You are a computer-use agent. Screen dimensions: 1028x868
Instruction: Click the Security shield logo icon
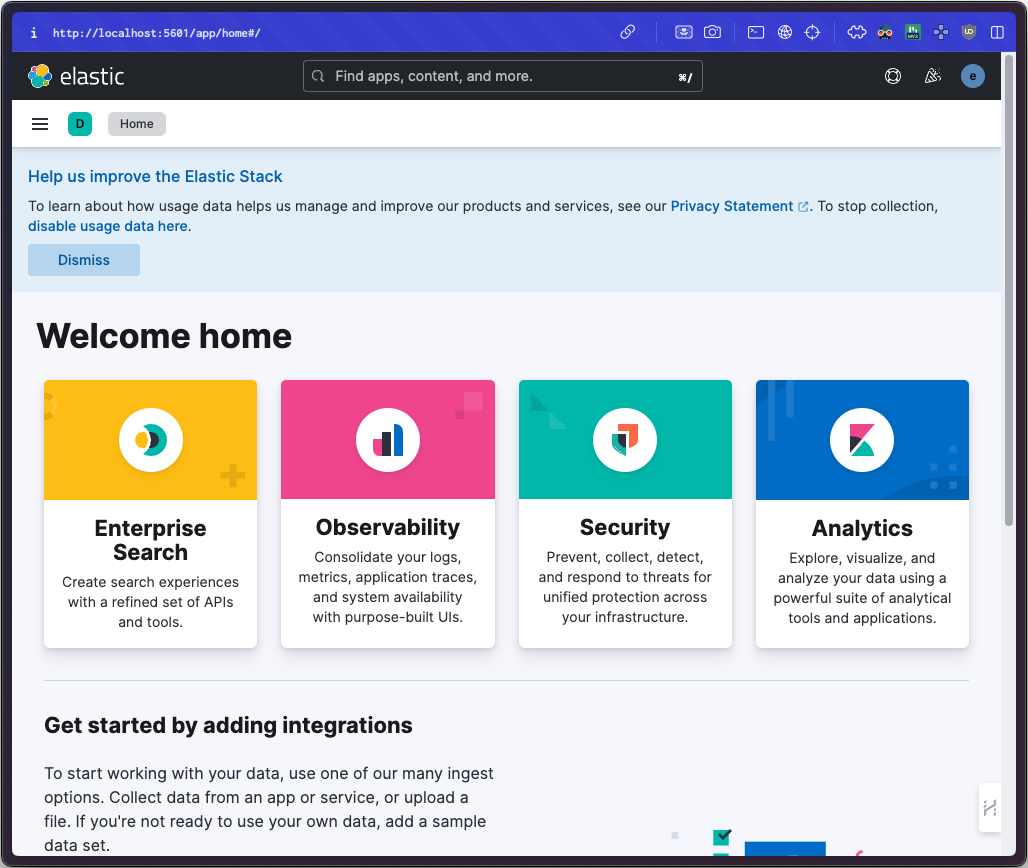(625, 440)
